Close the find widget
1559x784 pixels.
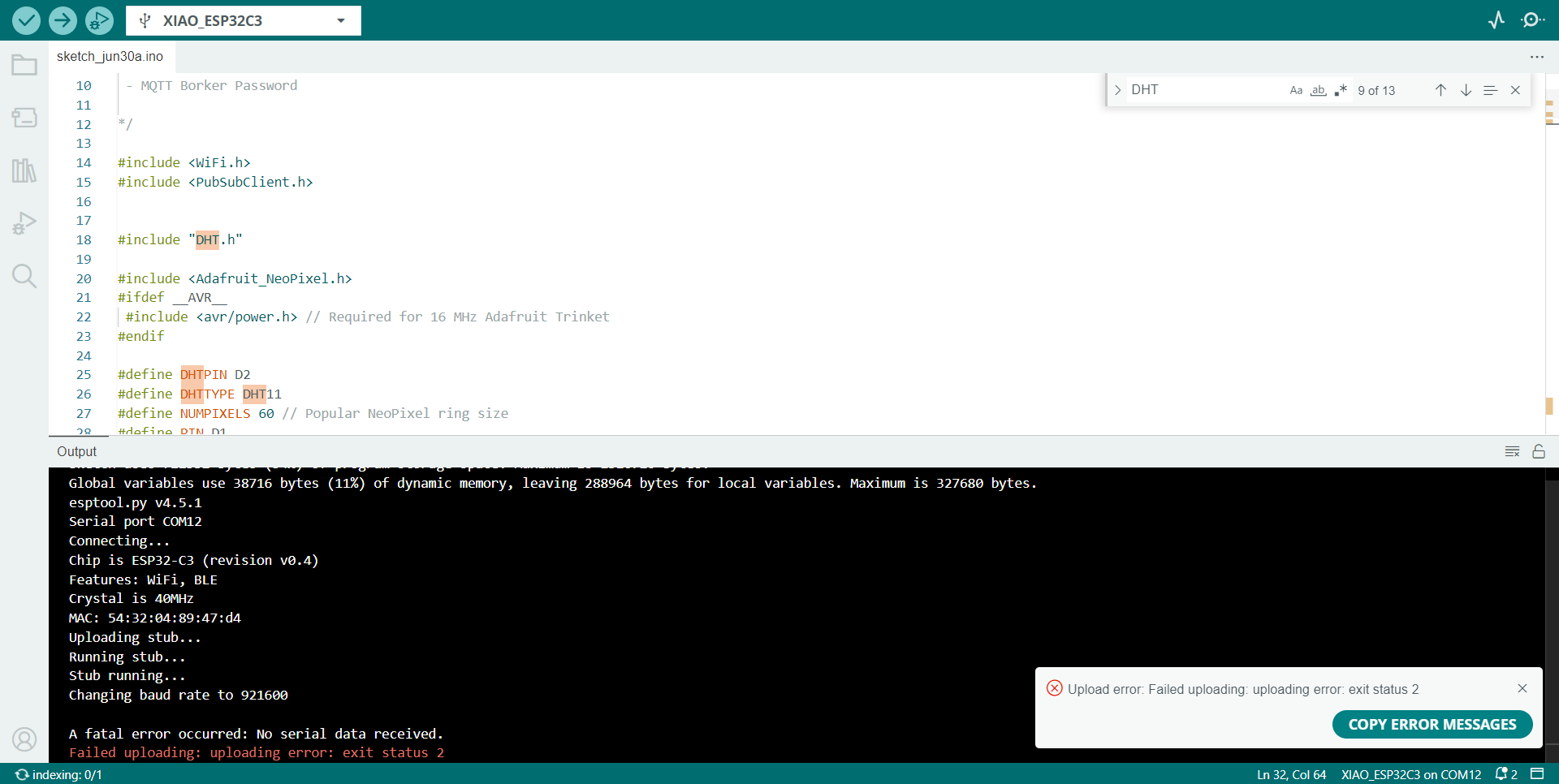tap(1515, 90)
